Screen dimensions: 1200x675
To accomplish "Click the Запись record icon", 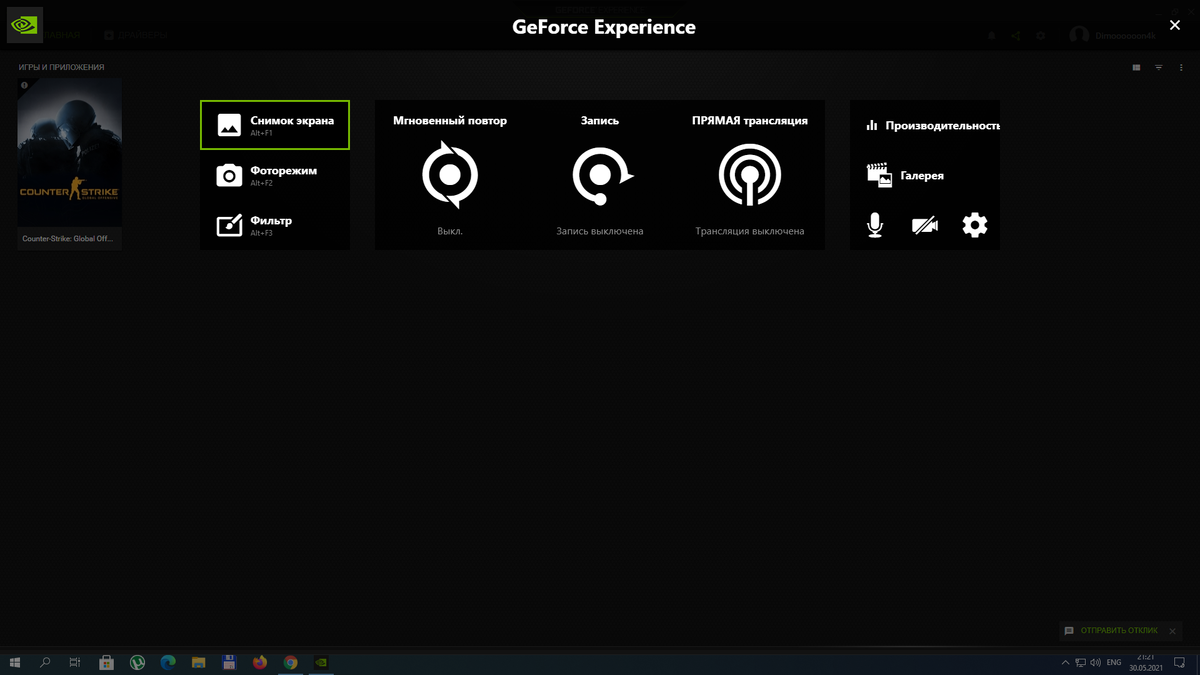I will (601, 176).
